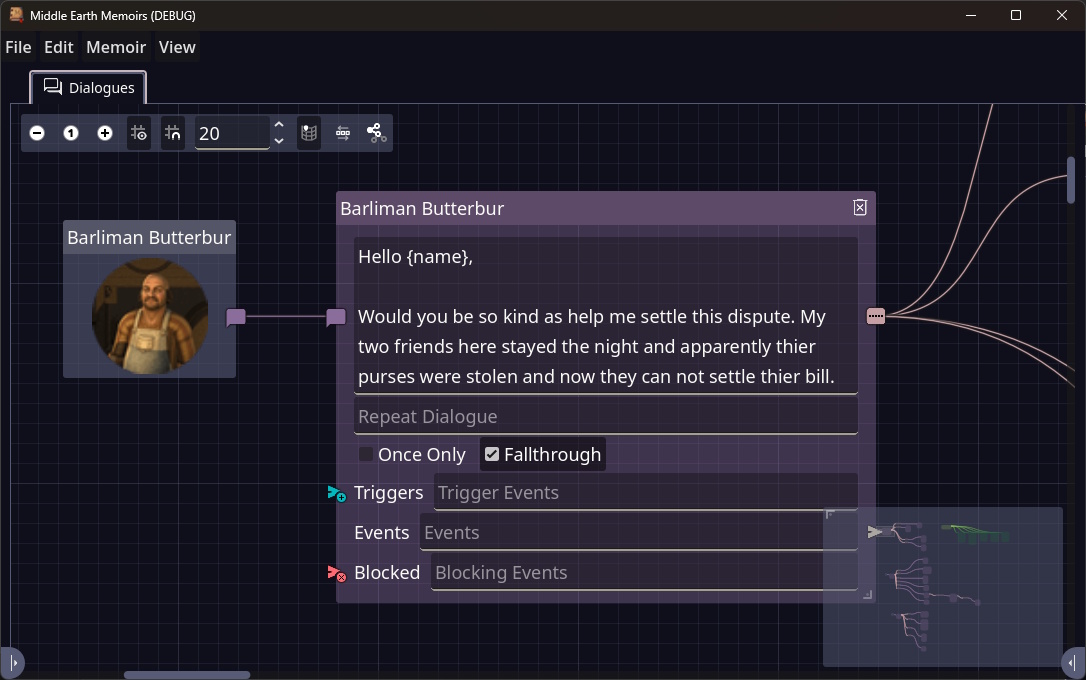Enable the Once Only checkbox

[x=366, y=455]
